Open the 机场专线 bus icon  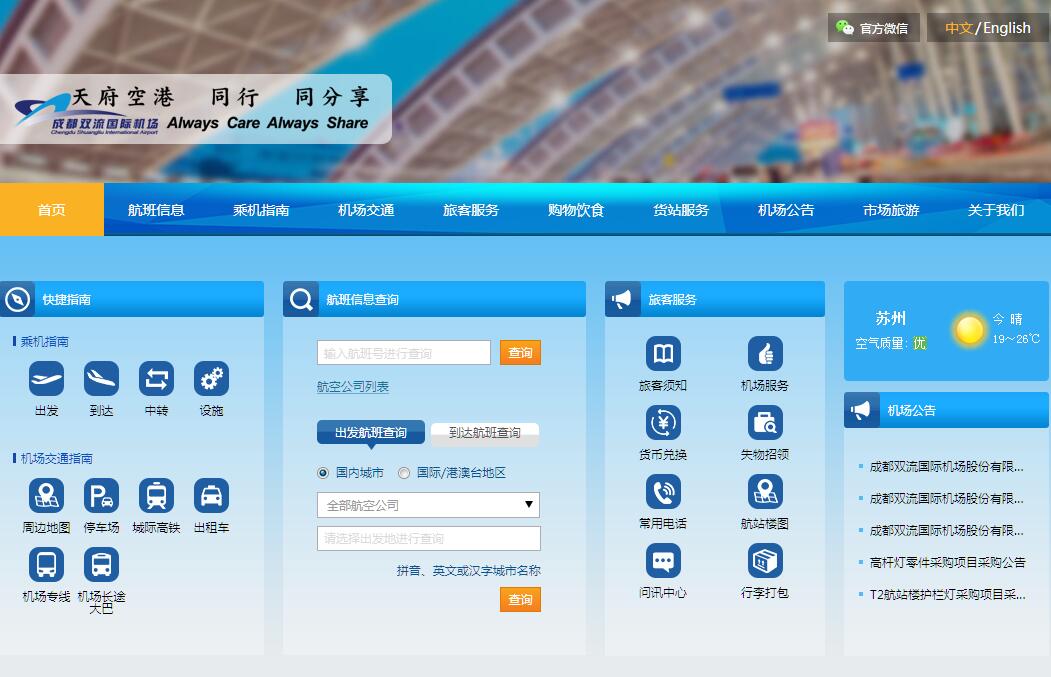(46, 564)
